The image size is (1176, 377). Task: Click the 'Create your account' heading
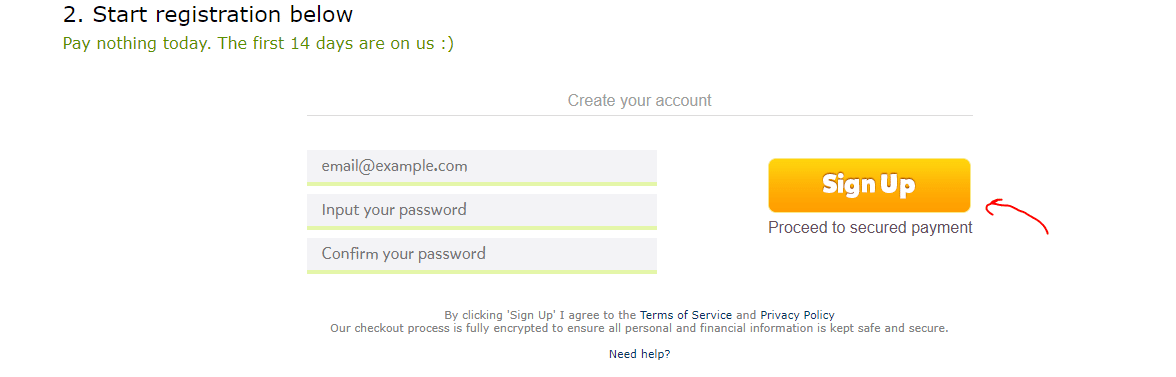tap(640, 100)
